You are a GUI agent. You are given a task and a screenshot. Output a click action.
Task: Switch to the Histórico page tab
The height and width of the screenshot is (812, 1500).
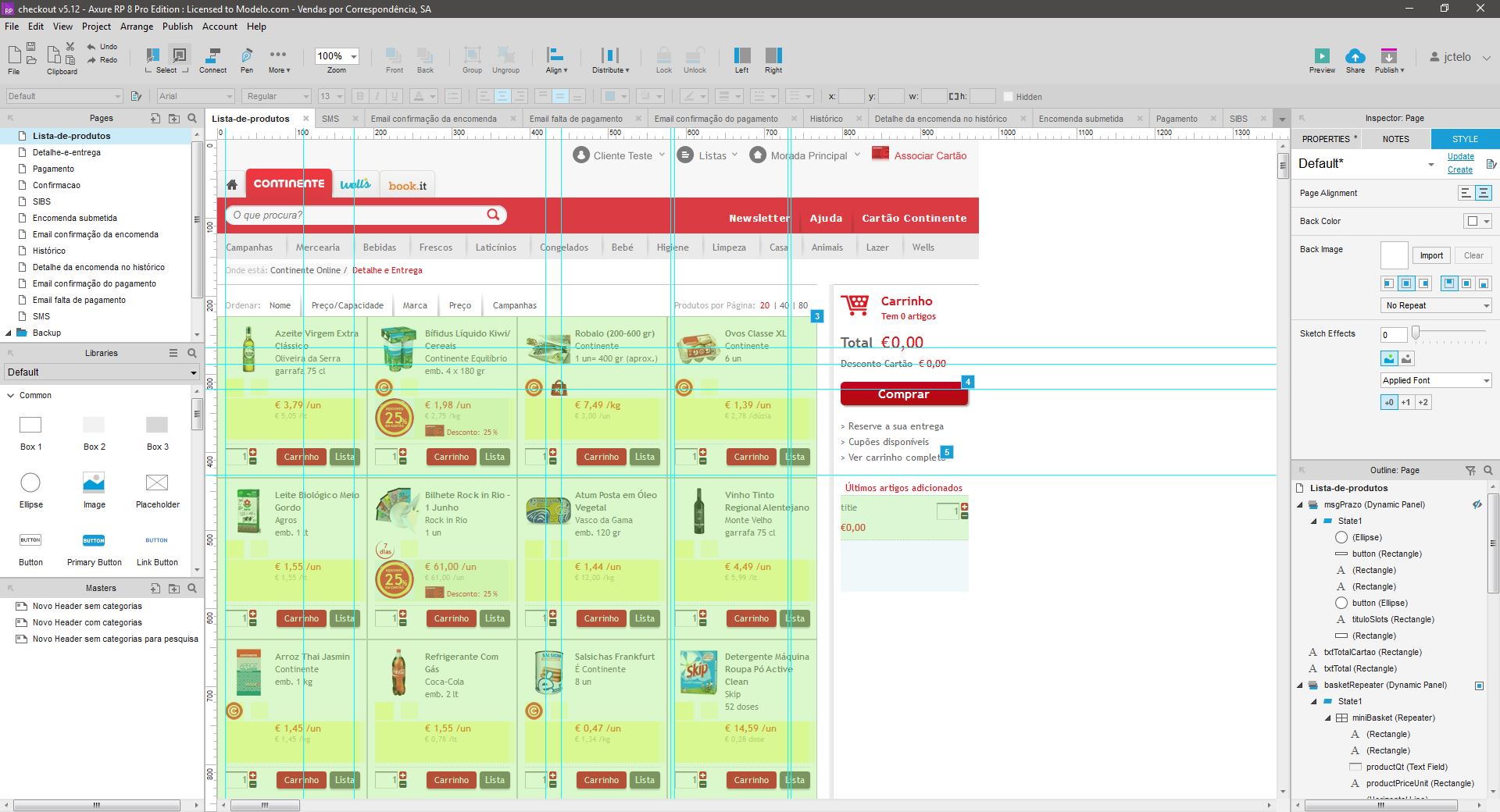point(826,119)
